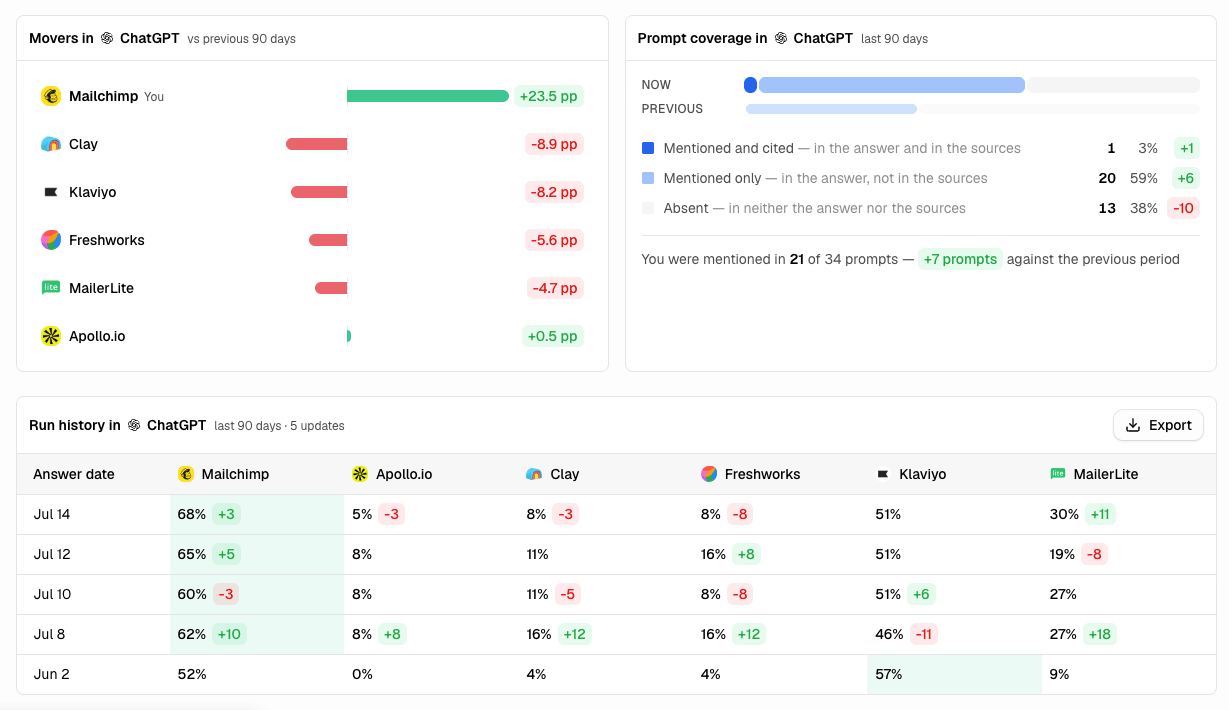Click the Clay logo in Movers list

click(51, 144)
